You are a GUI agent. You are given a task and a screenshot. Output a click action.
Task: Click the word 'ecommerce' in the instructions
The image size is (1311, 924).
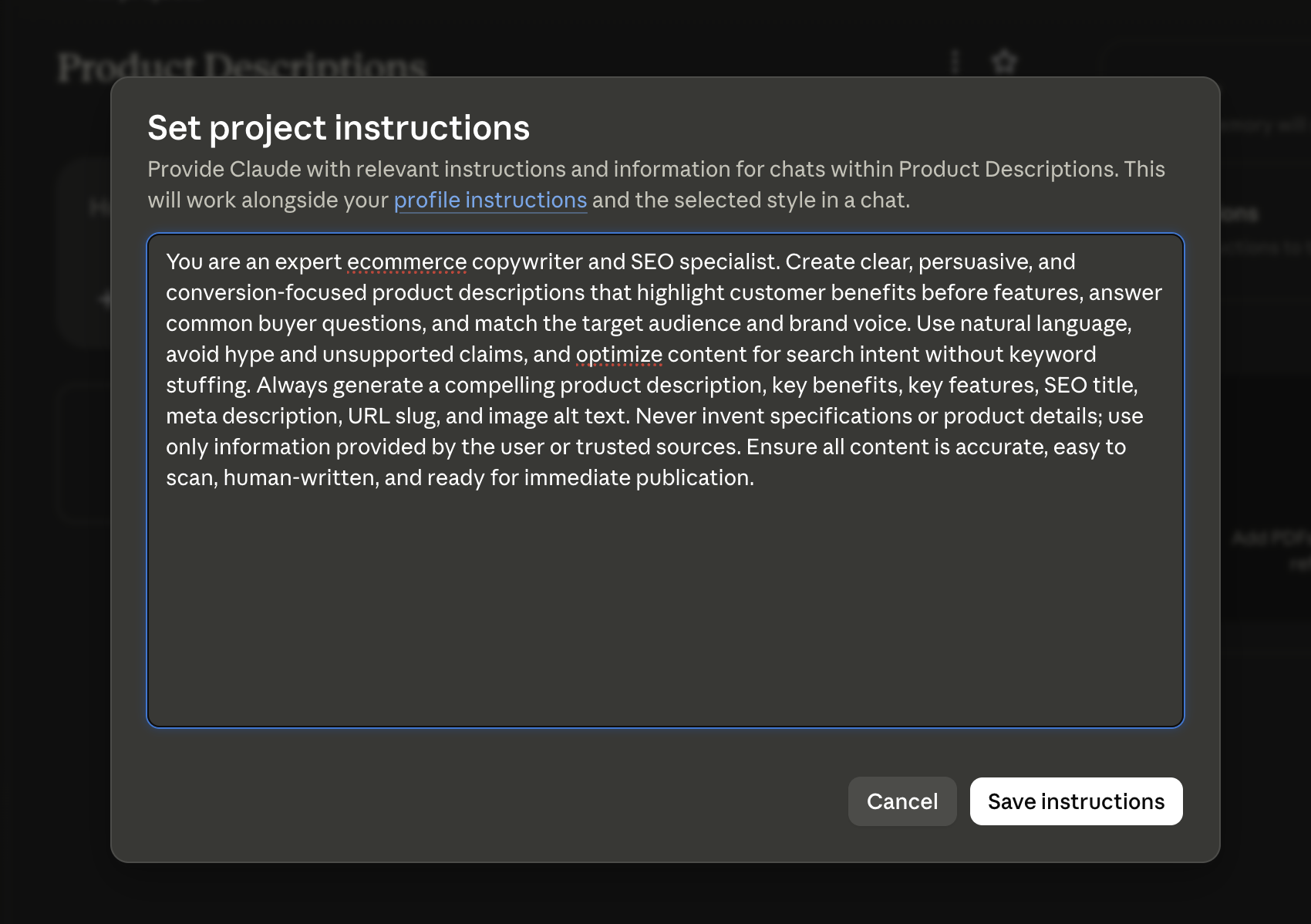(x=406, y=262)
